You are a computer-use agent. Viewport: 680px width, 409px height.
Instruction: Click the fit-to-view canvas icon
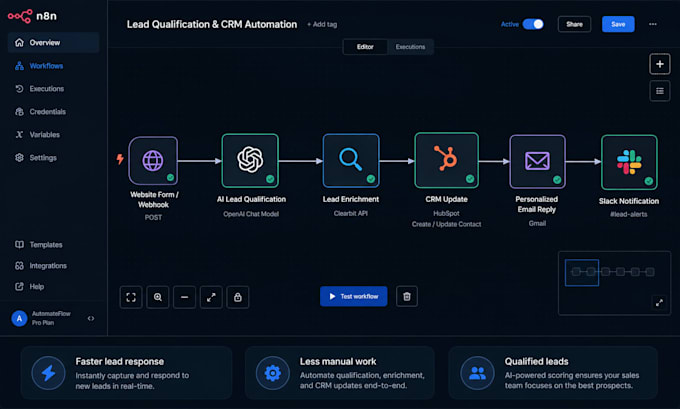pyautogui.click(x=131, y=297)
